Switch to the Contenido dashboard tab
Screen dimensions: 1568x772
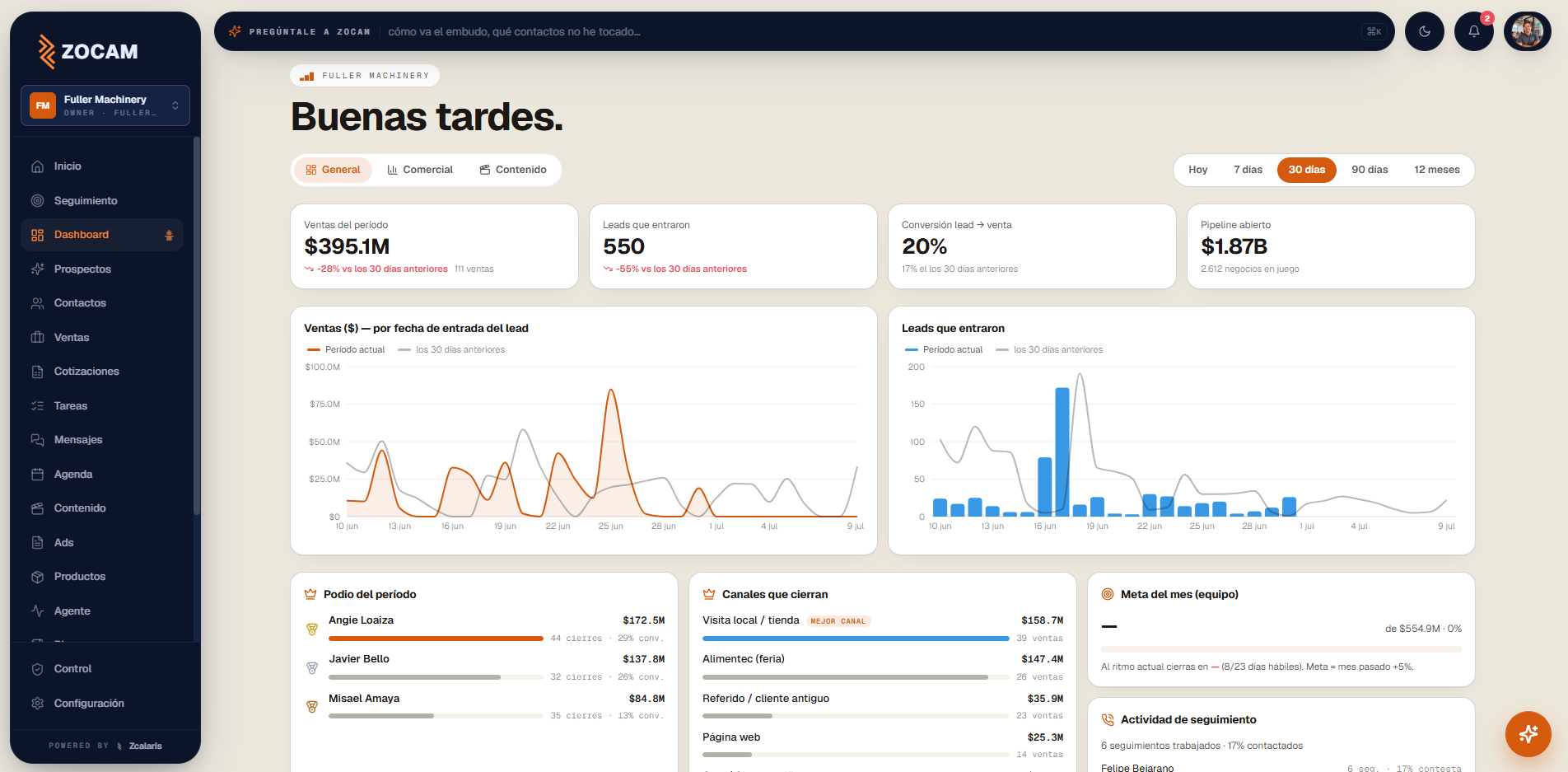tap(513, 170)
